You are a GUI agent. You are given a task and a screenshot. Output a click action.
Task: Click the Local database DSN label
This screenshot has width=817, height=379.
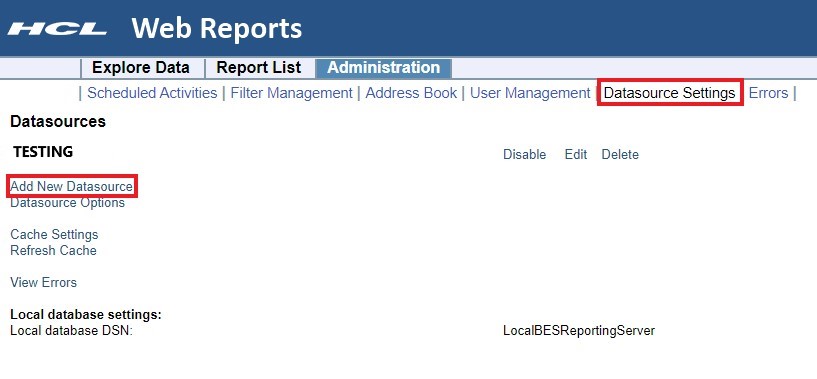tap(71, 331)
